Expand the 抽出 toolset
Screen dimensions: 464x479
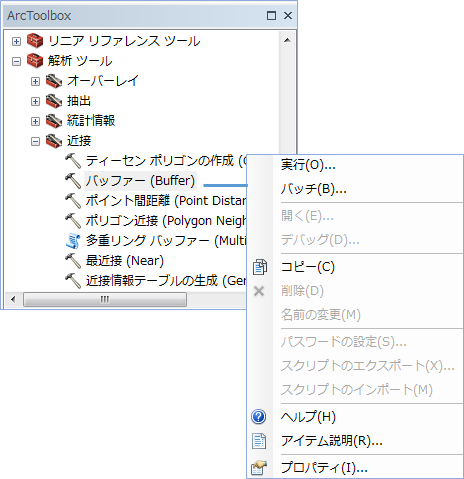coord(35,101)
